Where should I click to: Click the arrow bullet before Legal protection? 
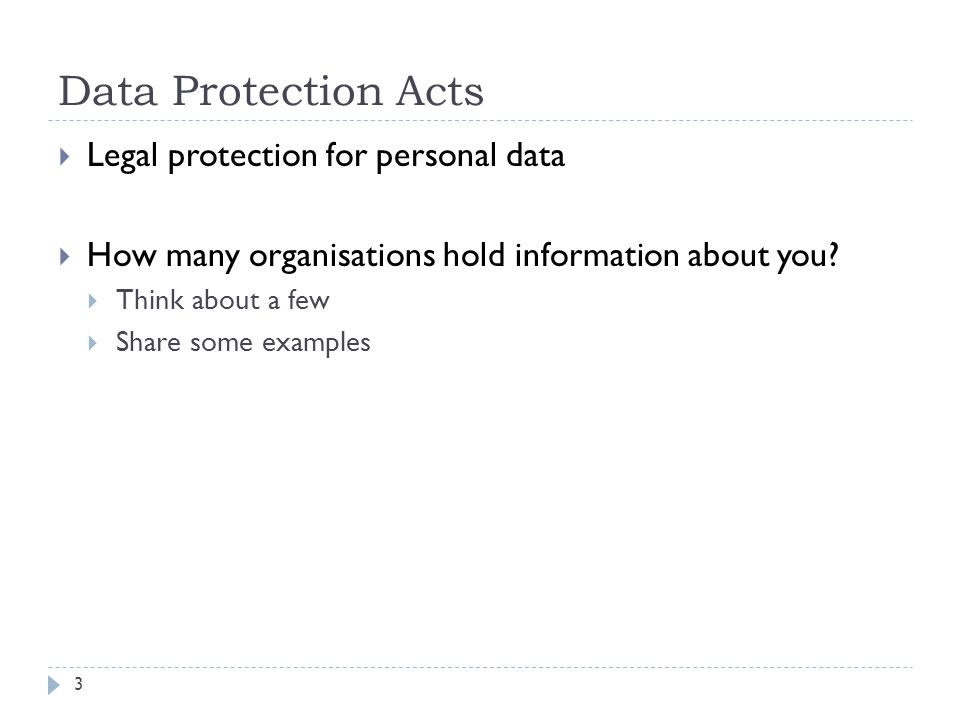tap(65, 157)
